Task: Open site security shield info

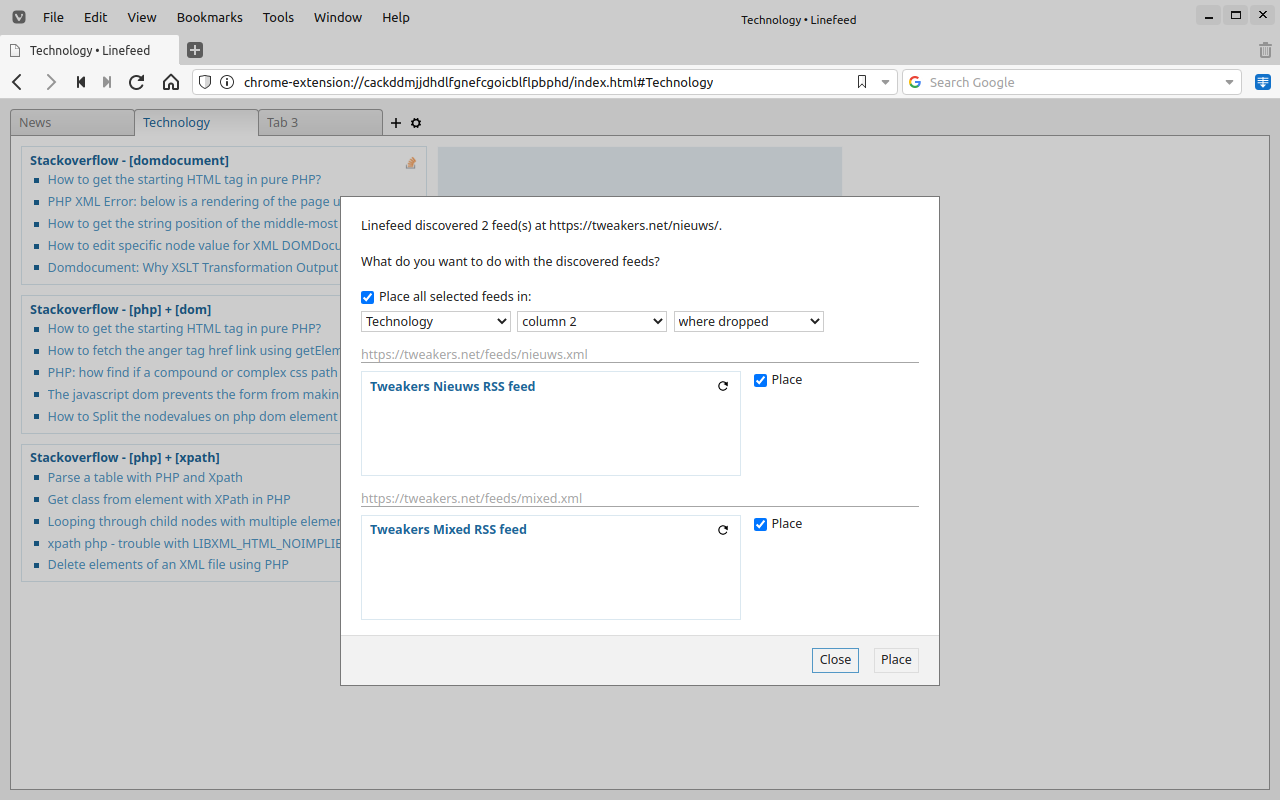Action: 205,82
